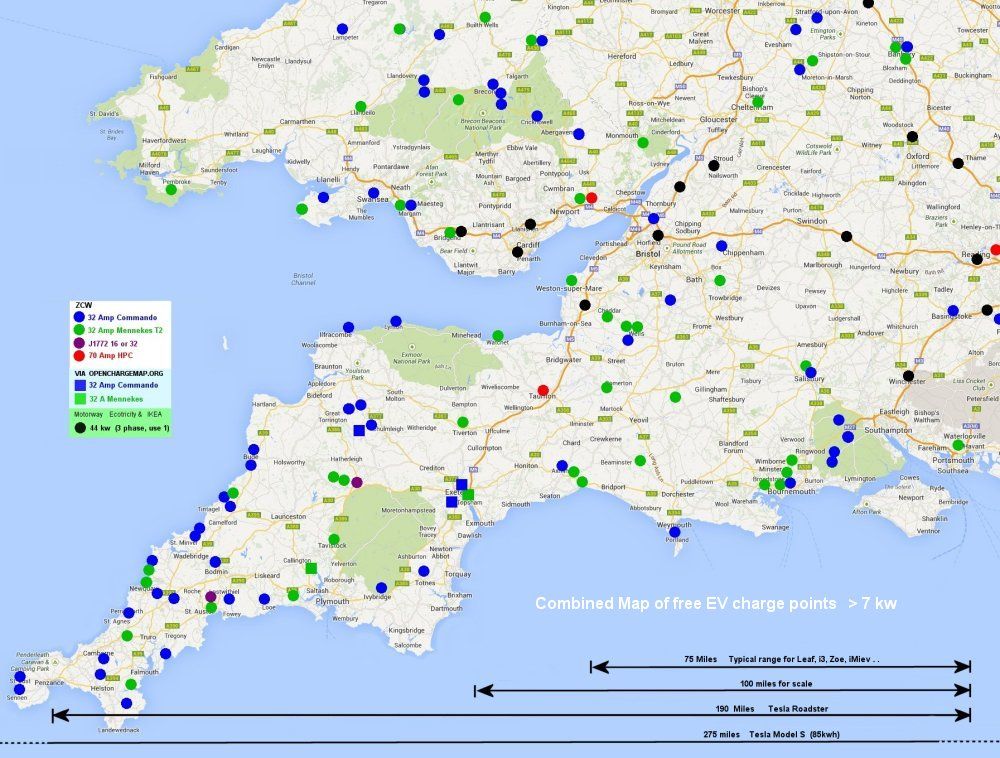Click the blue marker at Looe
Image resolution: width=1000 pixels, height=758 pixels.
click(x=264, y=599)
